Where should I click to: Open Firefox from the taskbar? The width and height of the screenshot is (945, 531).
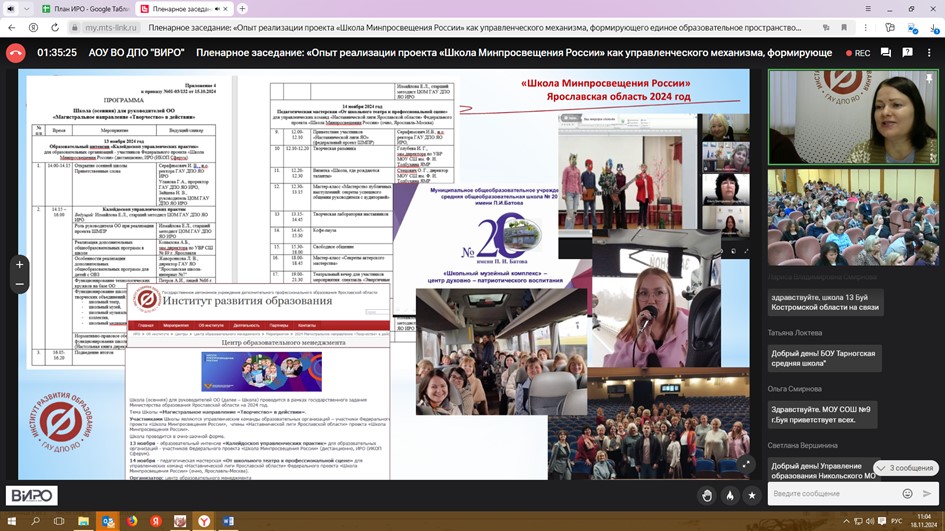pos(132,521)
